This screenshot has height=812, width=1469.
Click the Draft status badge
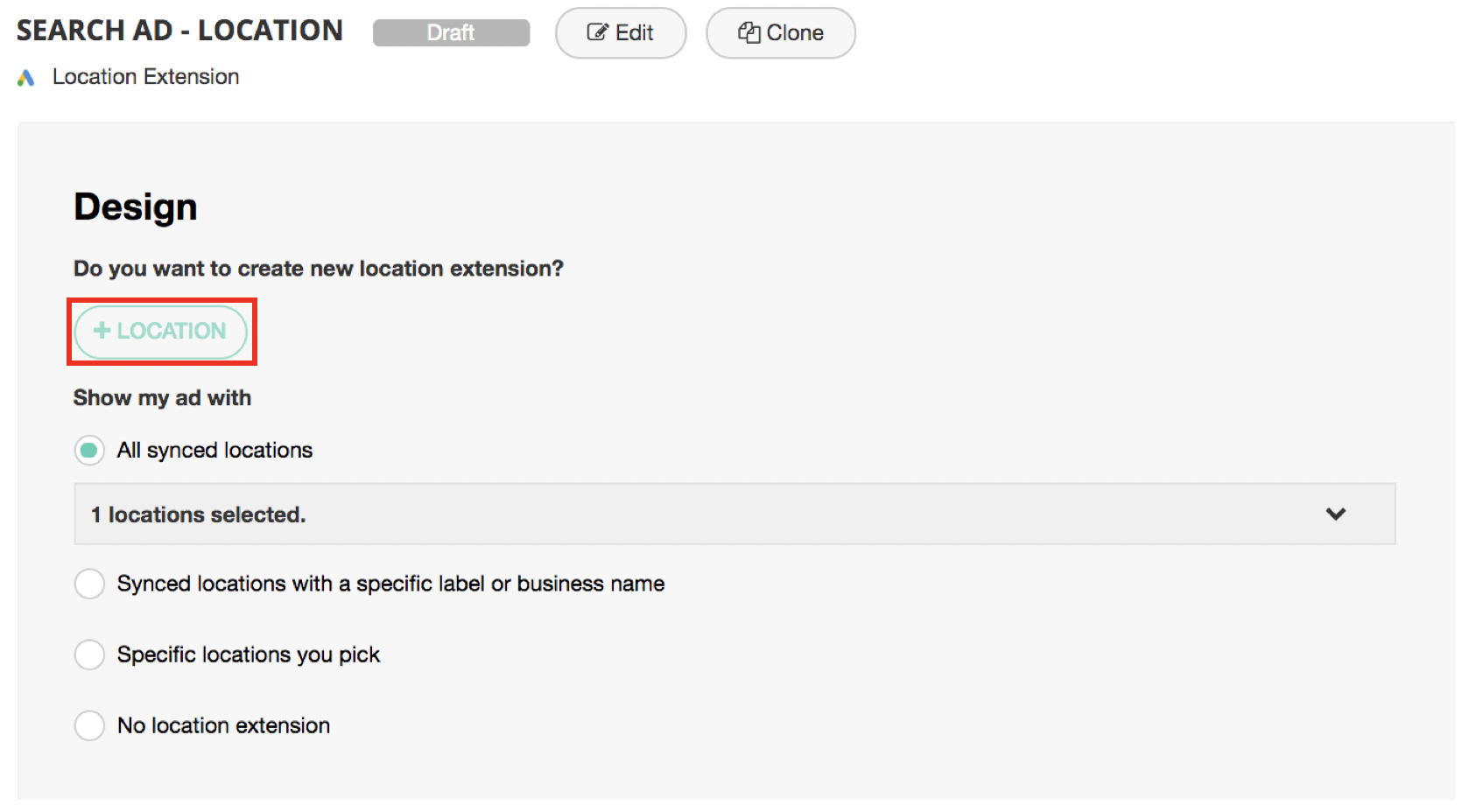click(451, 33)
